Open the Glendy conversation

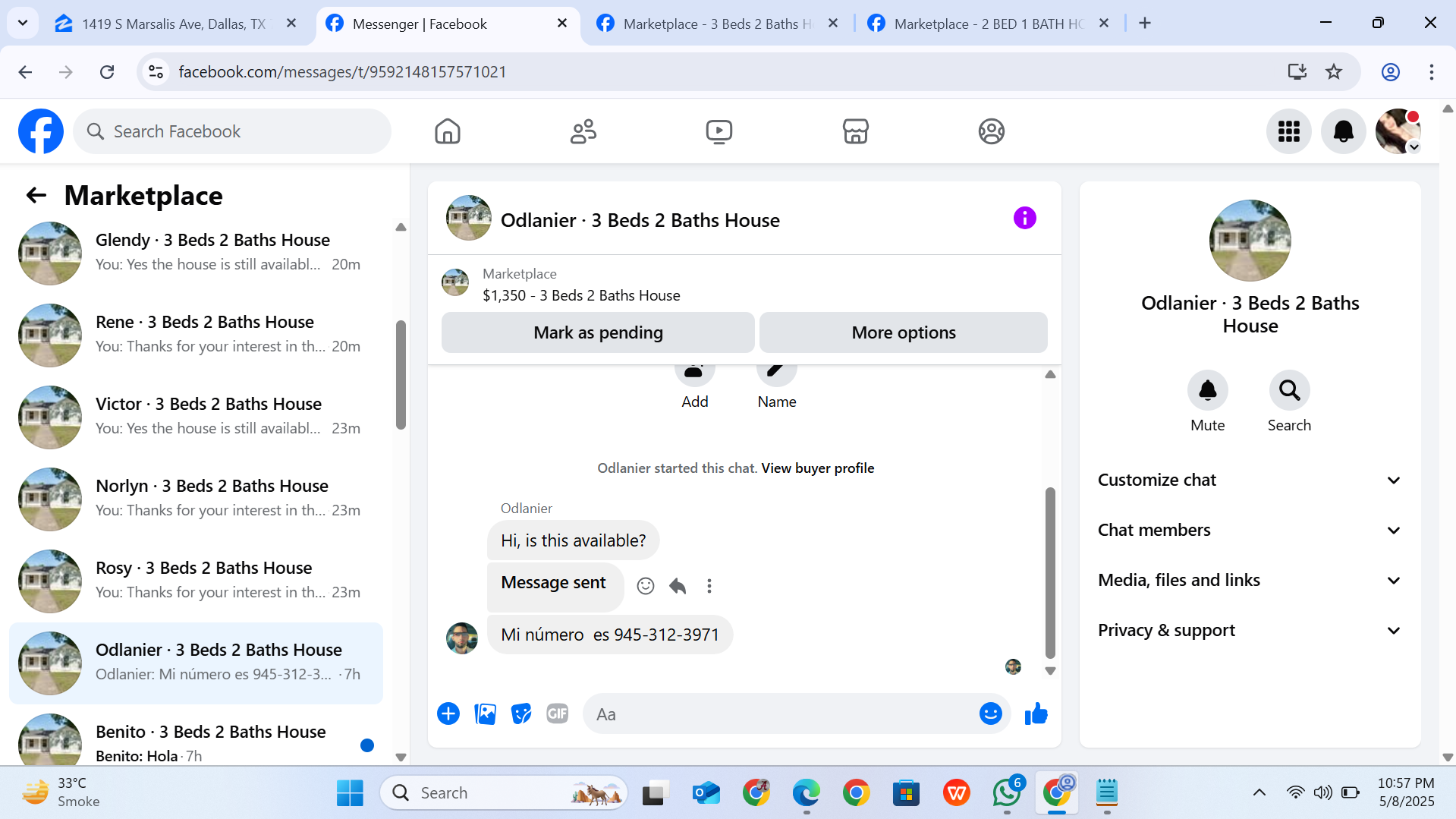click(x=196, y=253)
